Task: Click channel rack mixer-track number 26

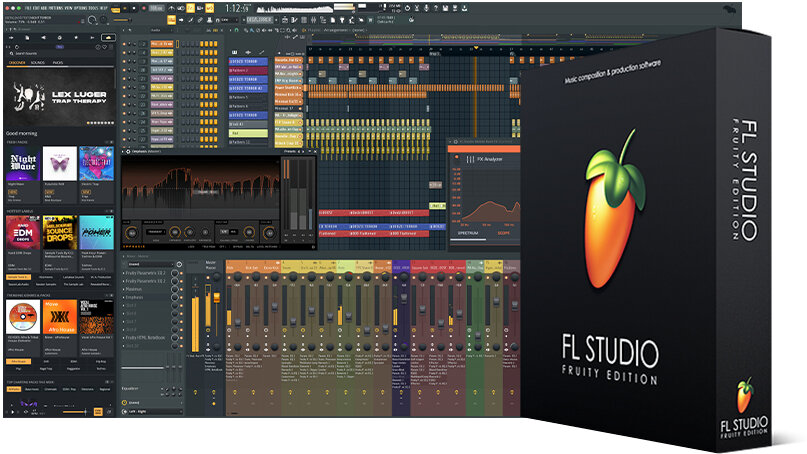Action: (x=143, y=113)
